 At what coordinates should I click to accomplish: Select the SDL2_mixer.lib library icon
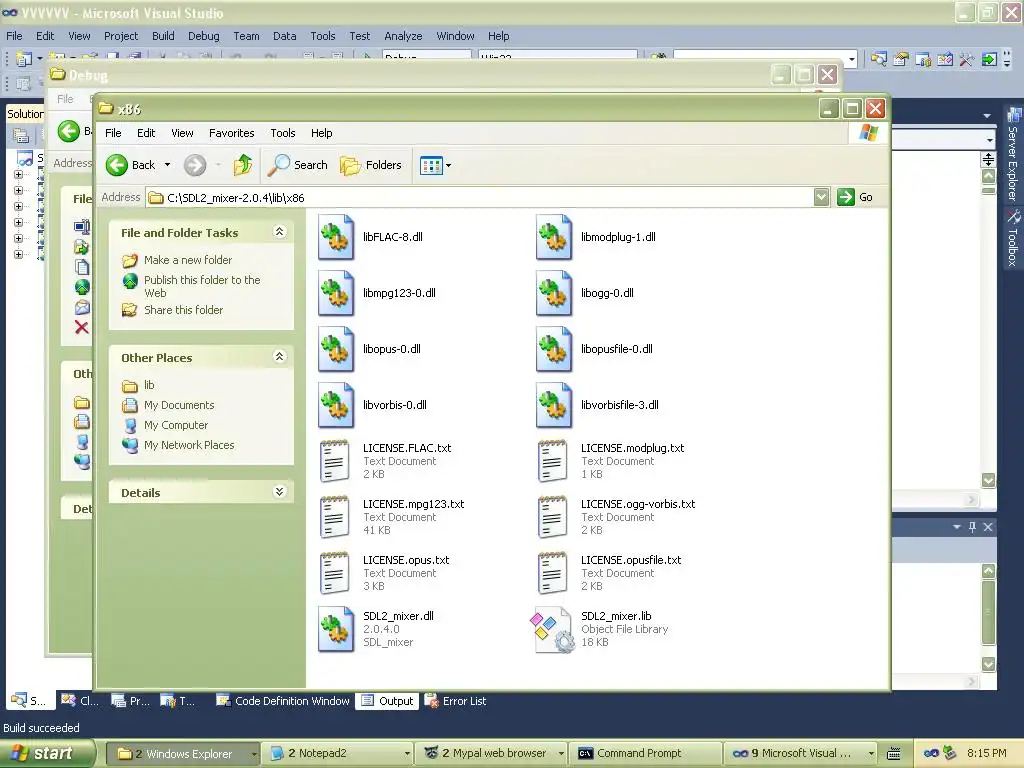[552, 630]
